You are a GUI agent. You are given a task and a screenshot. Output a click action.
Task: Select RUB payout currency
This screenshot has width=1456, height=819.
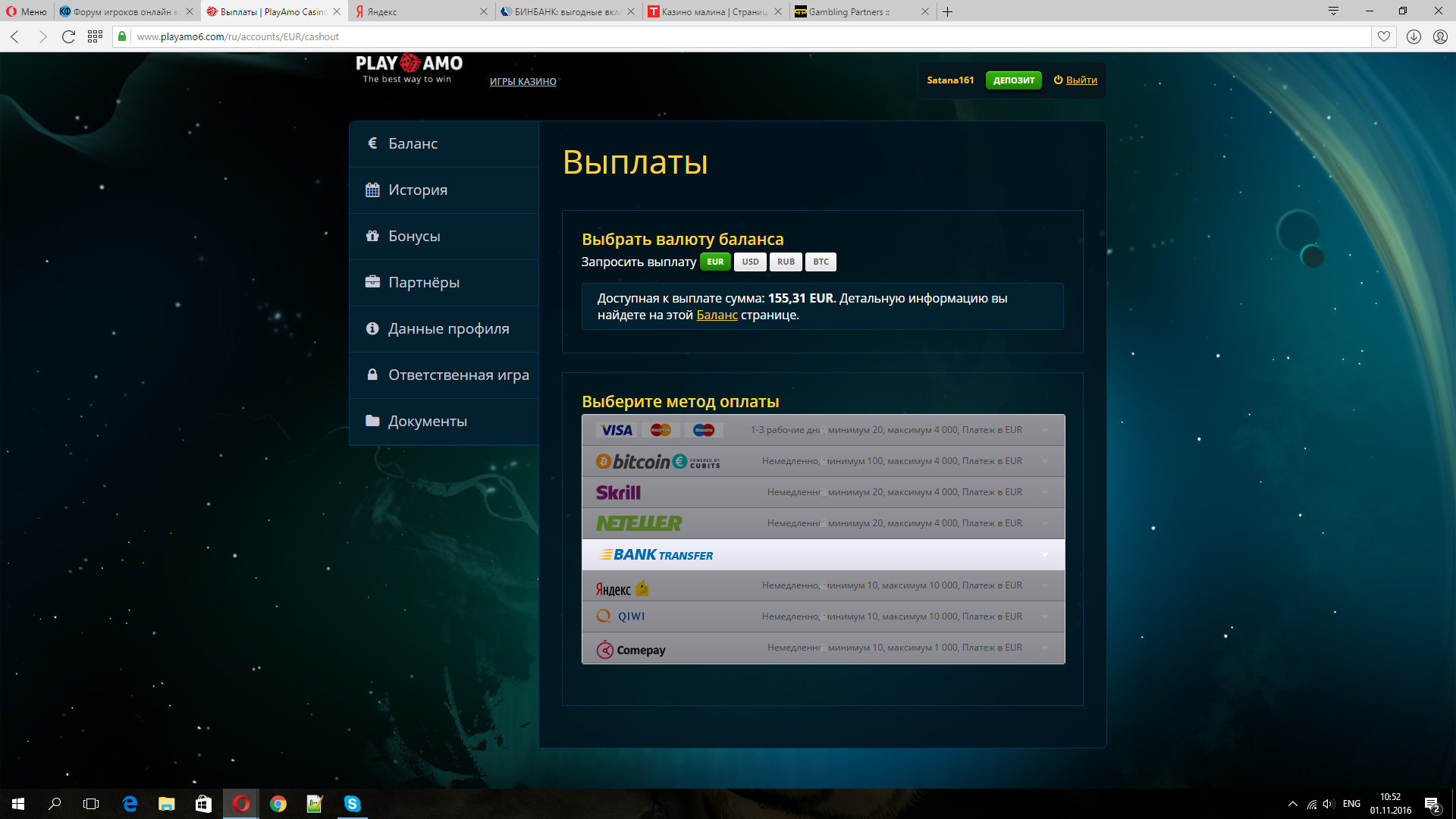point(786,262)
